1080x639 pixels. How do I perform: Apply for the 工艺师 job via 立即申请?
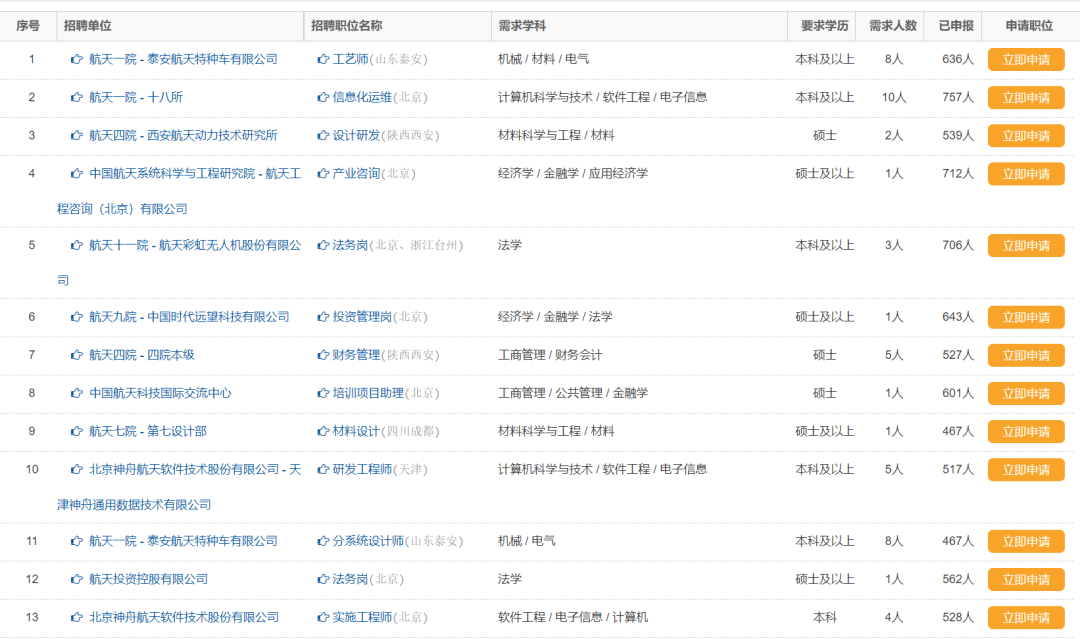[x=1025, y=59]
